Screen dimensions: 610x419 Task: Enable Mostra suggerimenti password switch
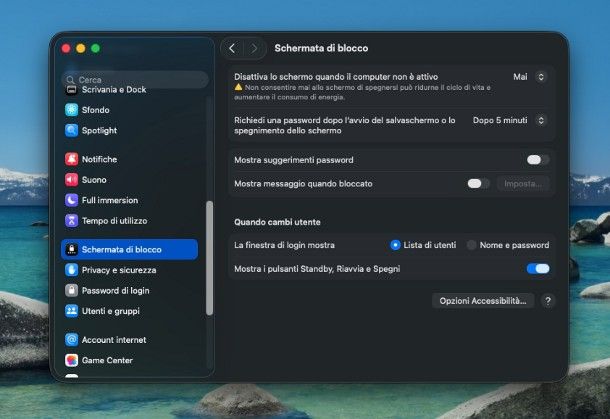coord(538,160)
